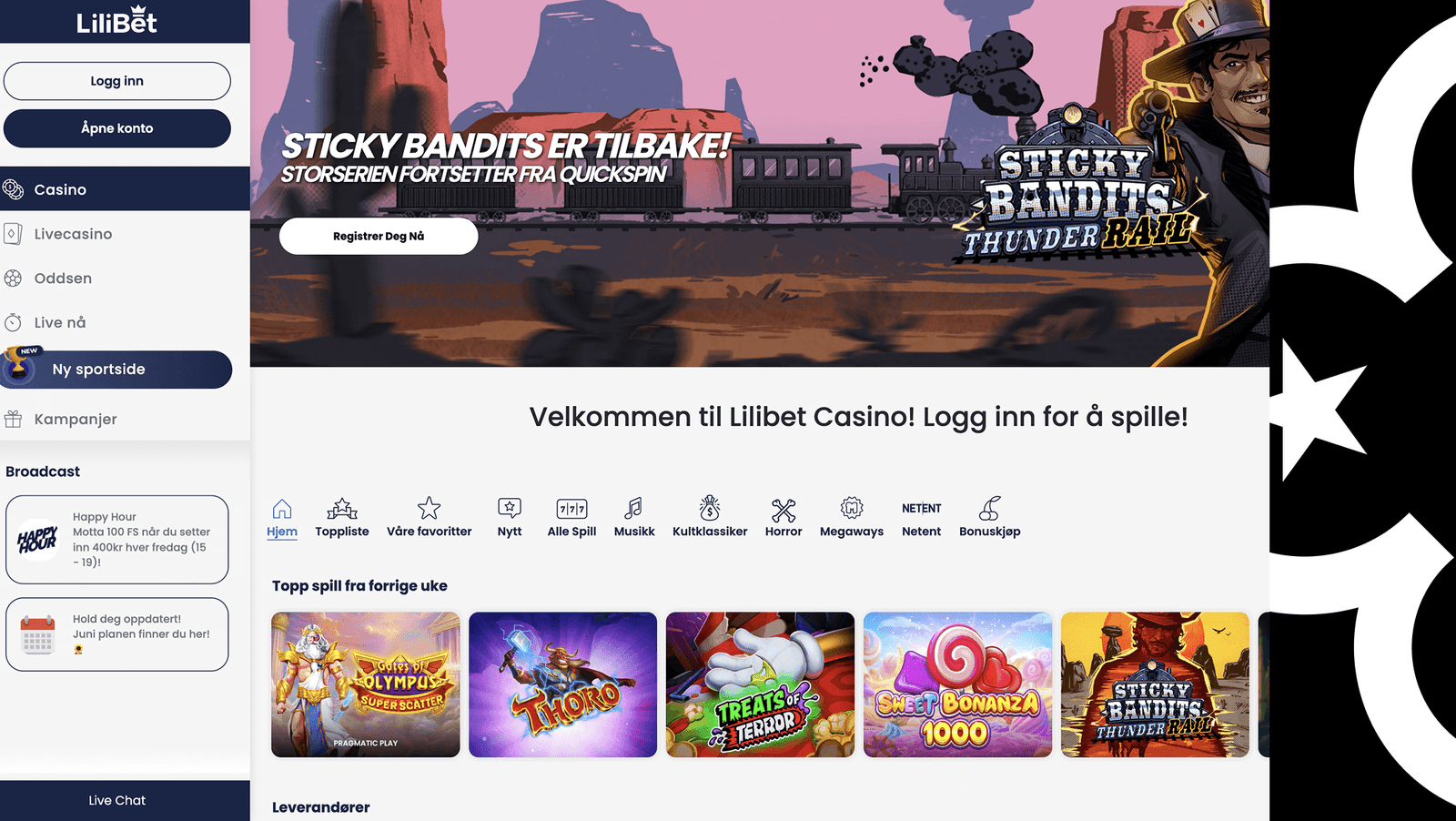Open the Netent provider tab
This screenshot has width=1456, height=821.
click(922, 519)
